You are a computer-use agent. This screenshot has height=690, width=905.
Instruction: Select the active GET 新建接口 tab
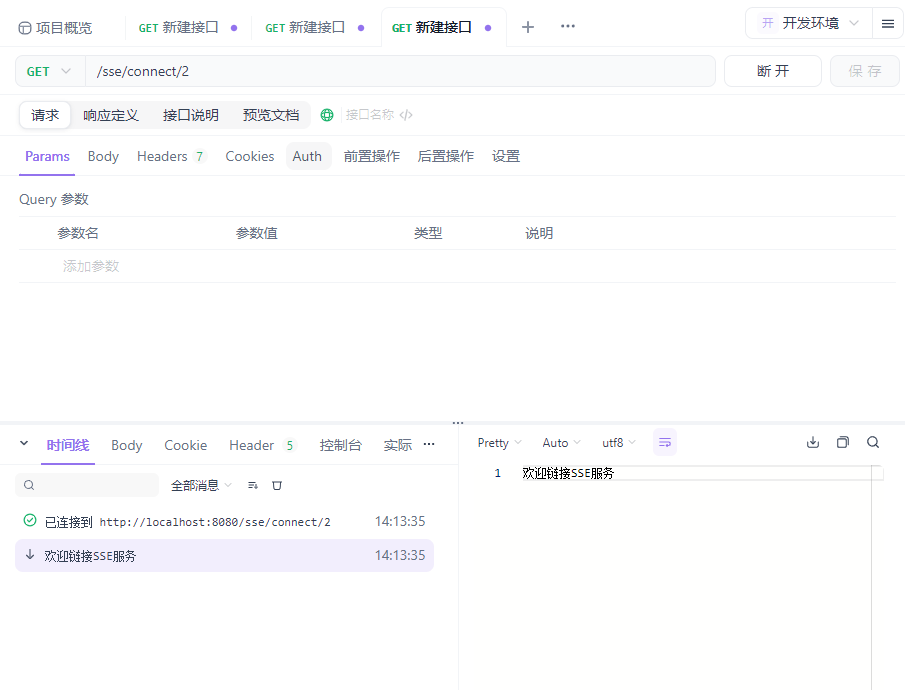442,28
